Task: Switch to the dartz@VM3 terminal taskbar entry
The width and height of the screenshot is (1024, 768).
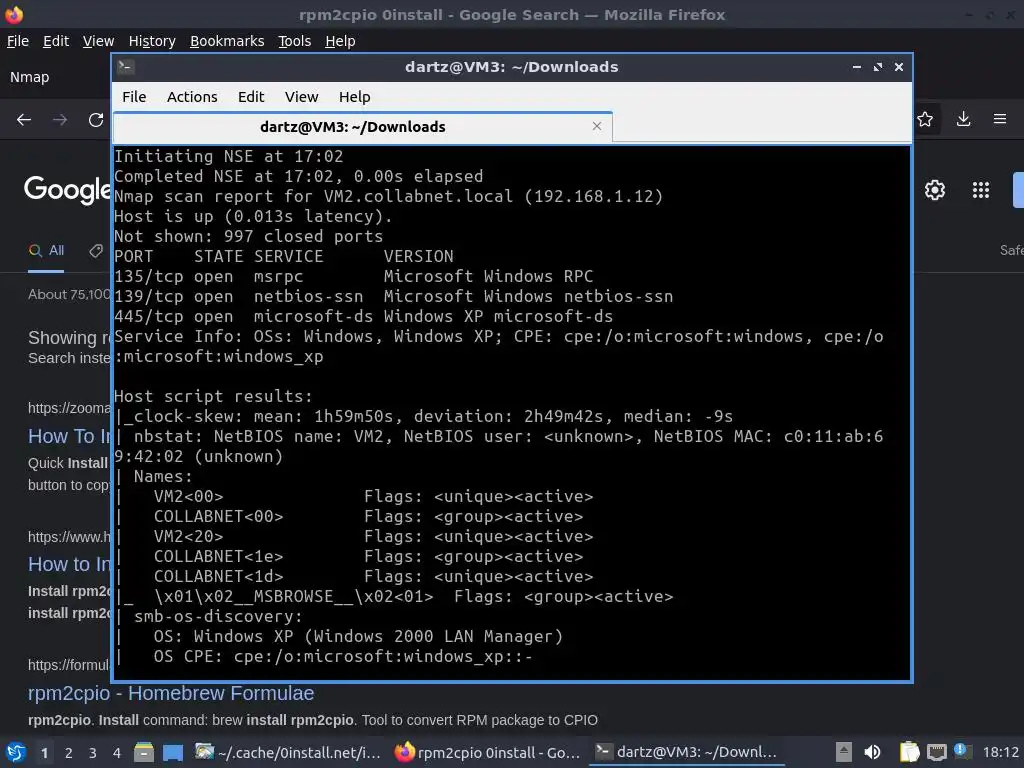Action: tap(687, 753)
